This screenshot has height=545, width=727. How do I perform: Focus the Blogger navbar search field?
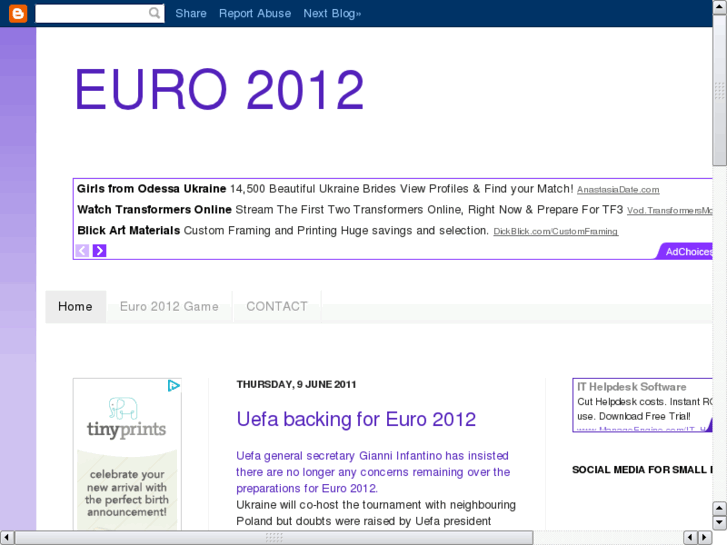tap(100, 13)
